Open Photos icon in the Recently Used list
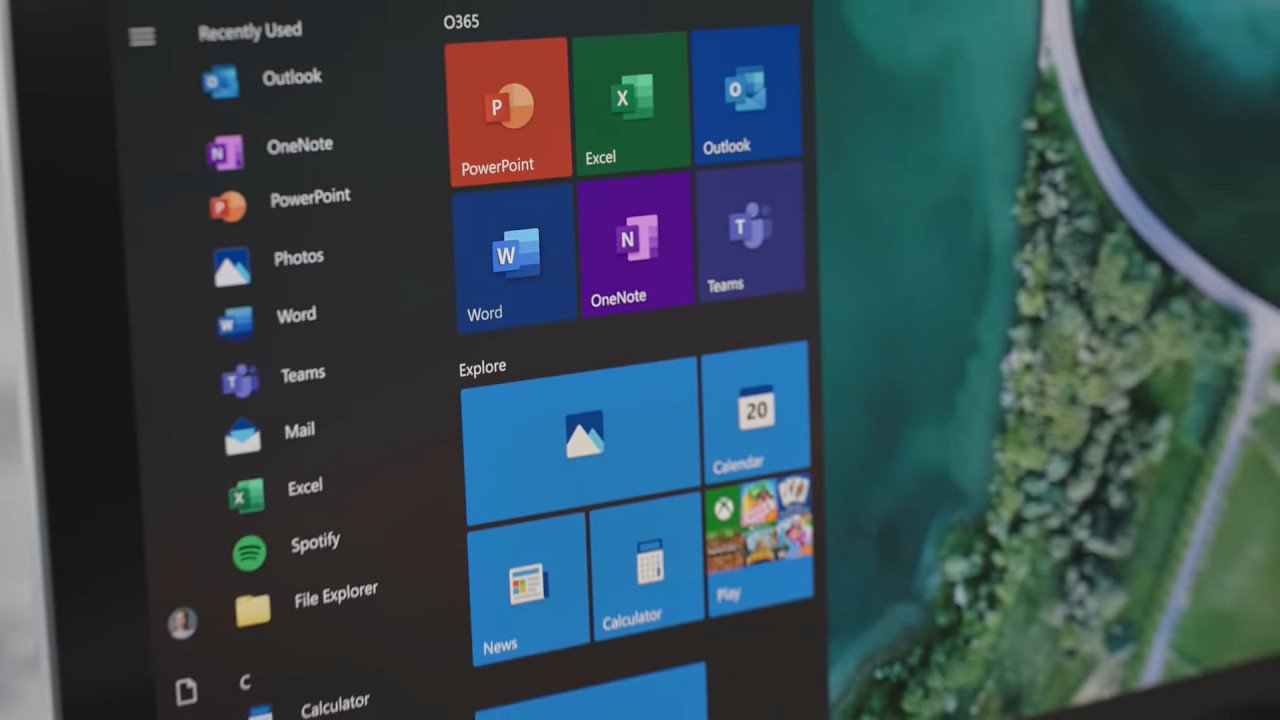Image resolution: width=1280 pixels, height=720 pixels. coord(232,267)
